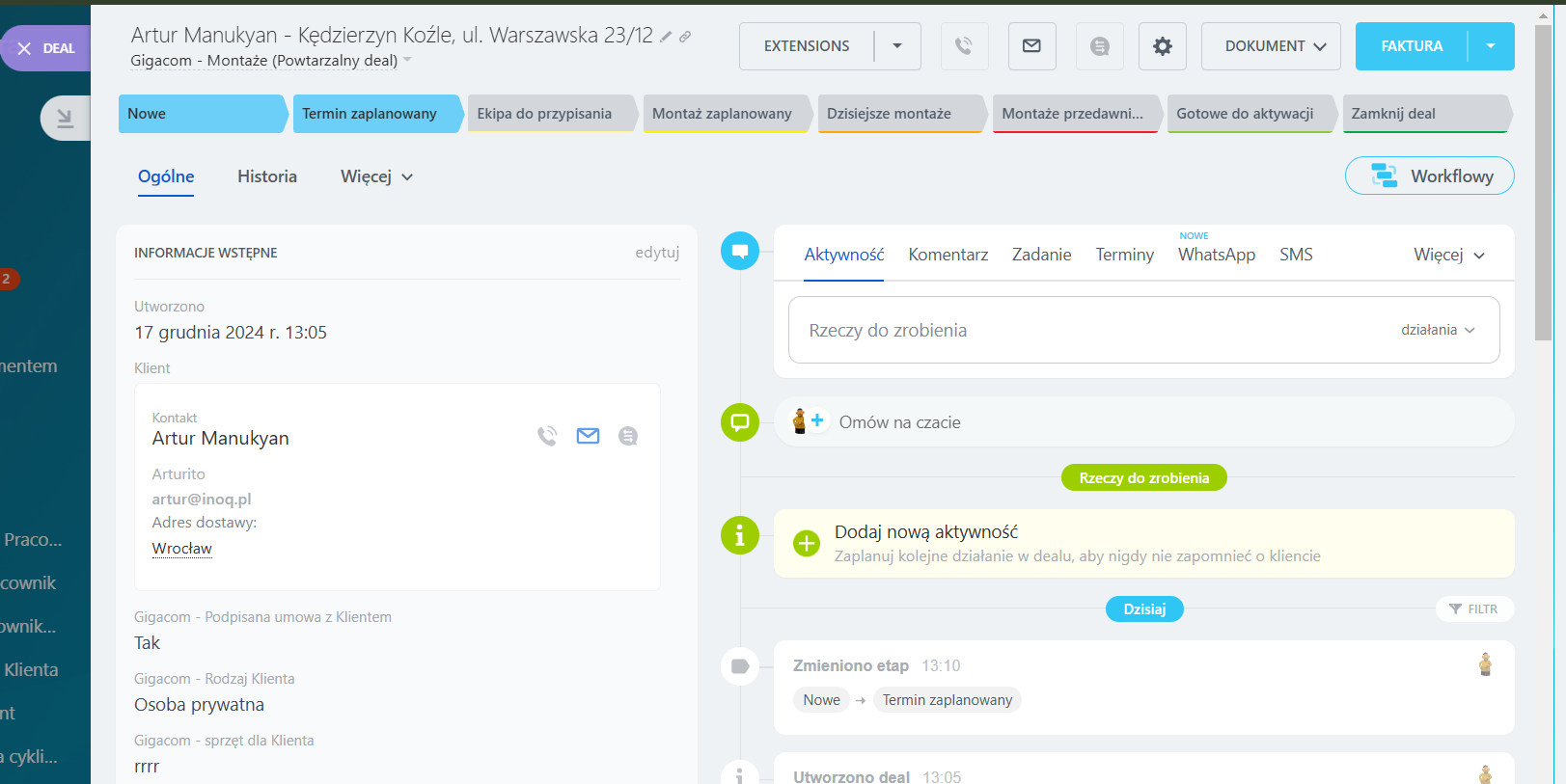The width and height of the screenshot is (1566, 784).
Task: Call contact via phone icon on card
Action: (x=547, y=436)
